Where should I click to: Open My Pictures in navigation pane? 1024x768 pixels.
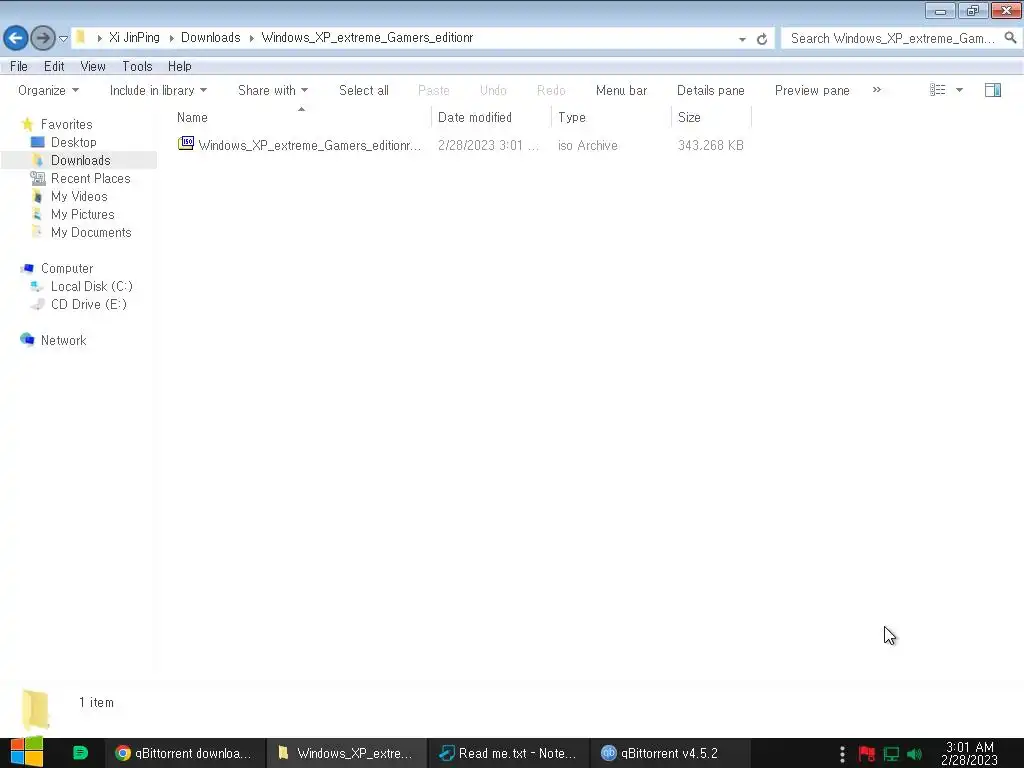click(x=82, y=214)
